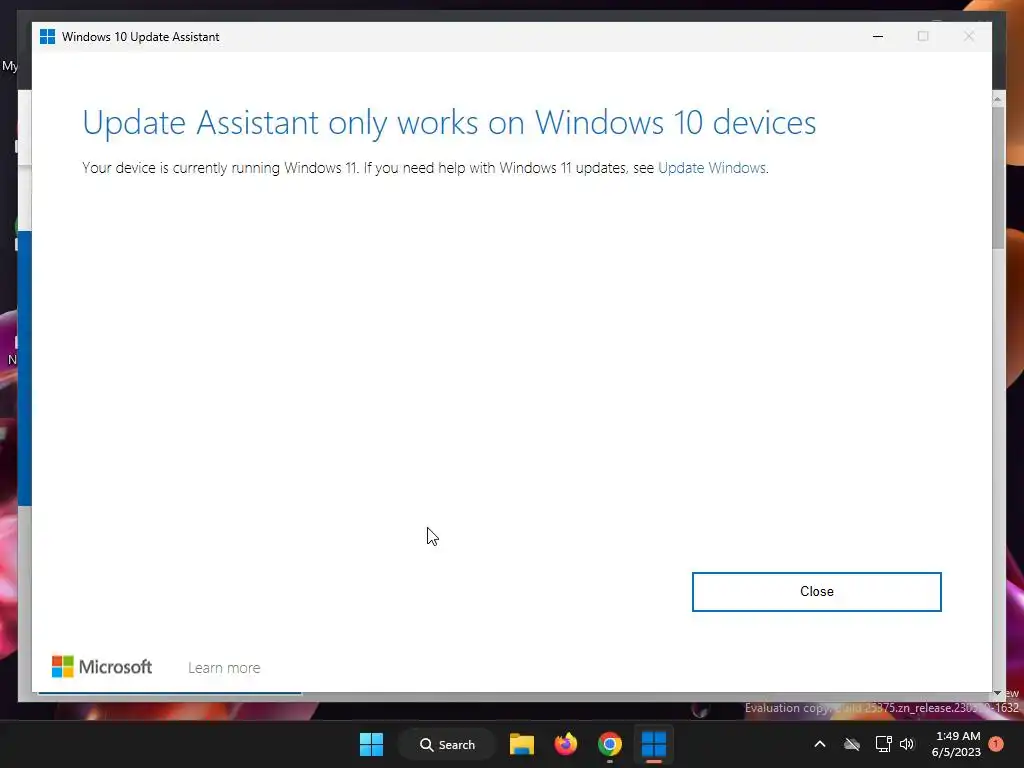Click the "Windows 10 Update Assistant" title text
Screen dimensions: 1024x768
pos(140,37)
